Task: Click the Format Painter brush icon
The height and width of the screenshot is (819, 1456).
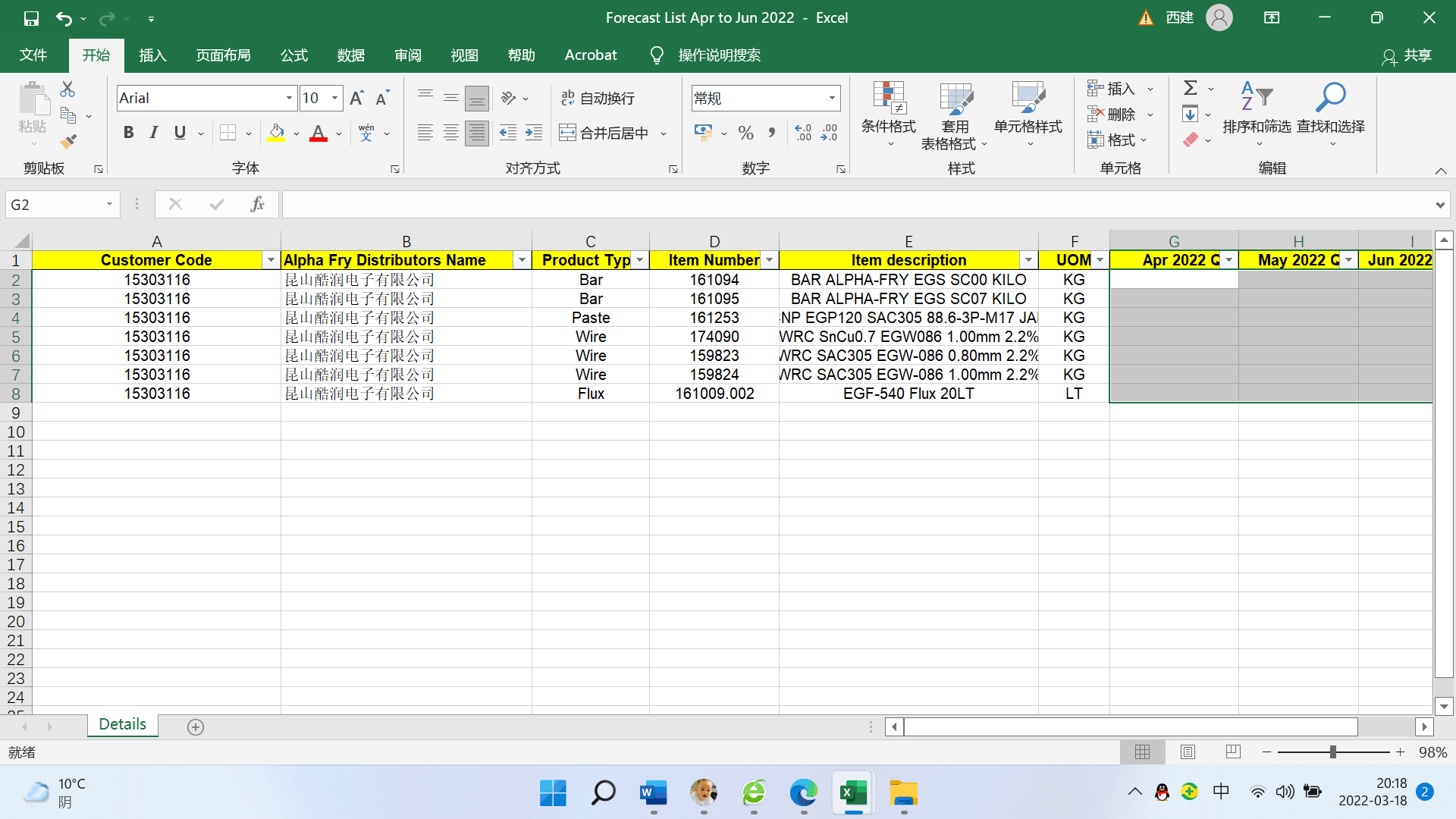Action: pyautogui.click(x=68, y=141)
